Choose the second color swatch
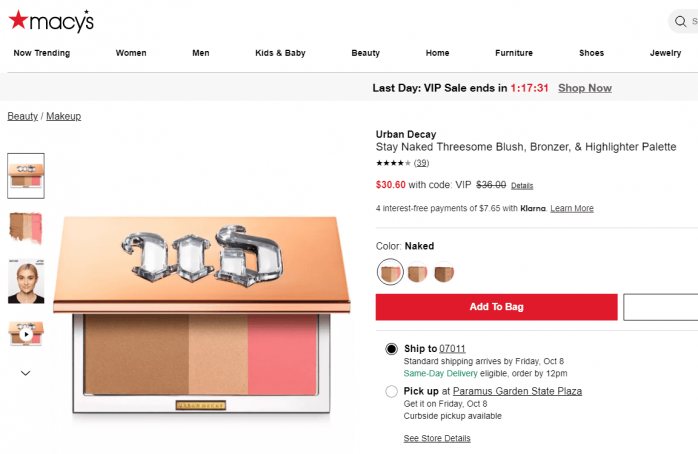Viewport: 698px width, 454px height. point(417,272)
